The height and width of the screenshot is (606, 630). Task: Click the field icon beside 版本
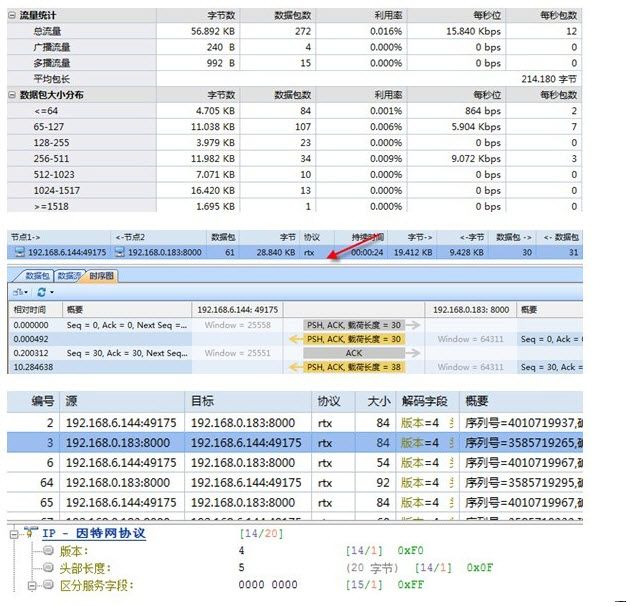(x=48, y=550)
